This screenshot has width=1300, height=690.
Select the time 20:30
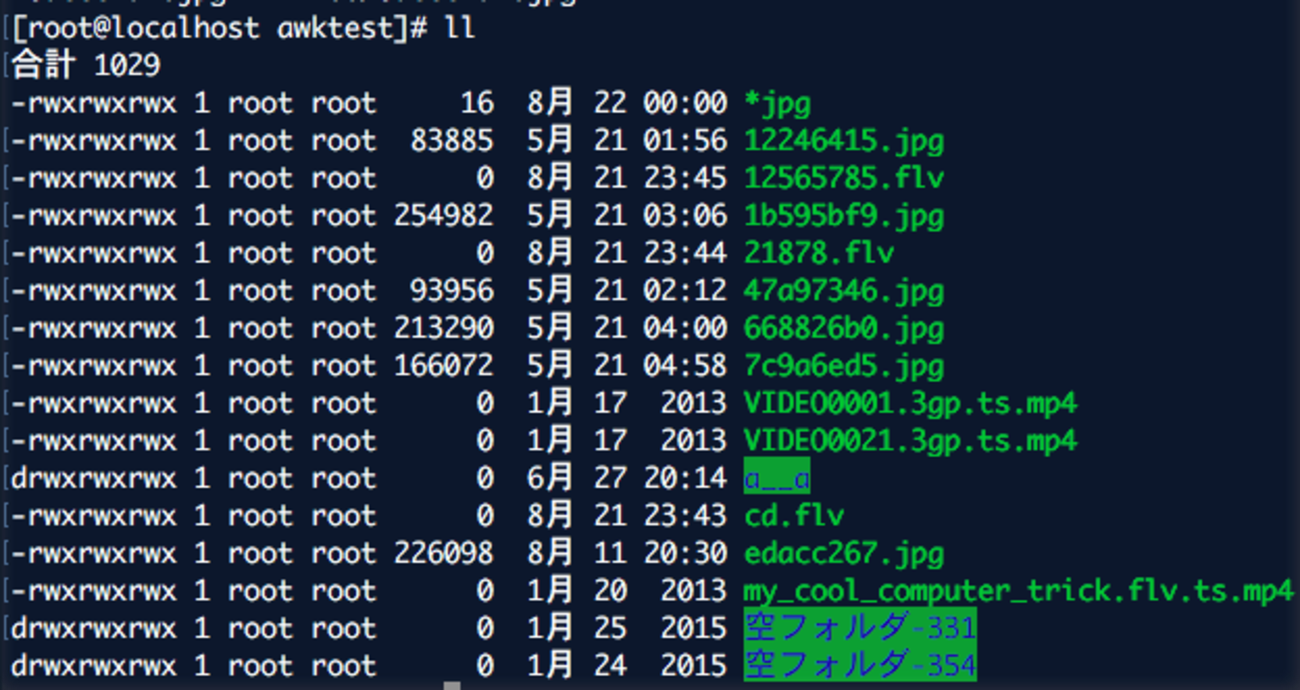coord(686,553)
